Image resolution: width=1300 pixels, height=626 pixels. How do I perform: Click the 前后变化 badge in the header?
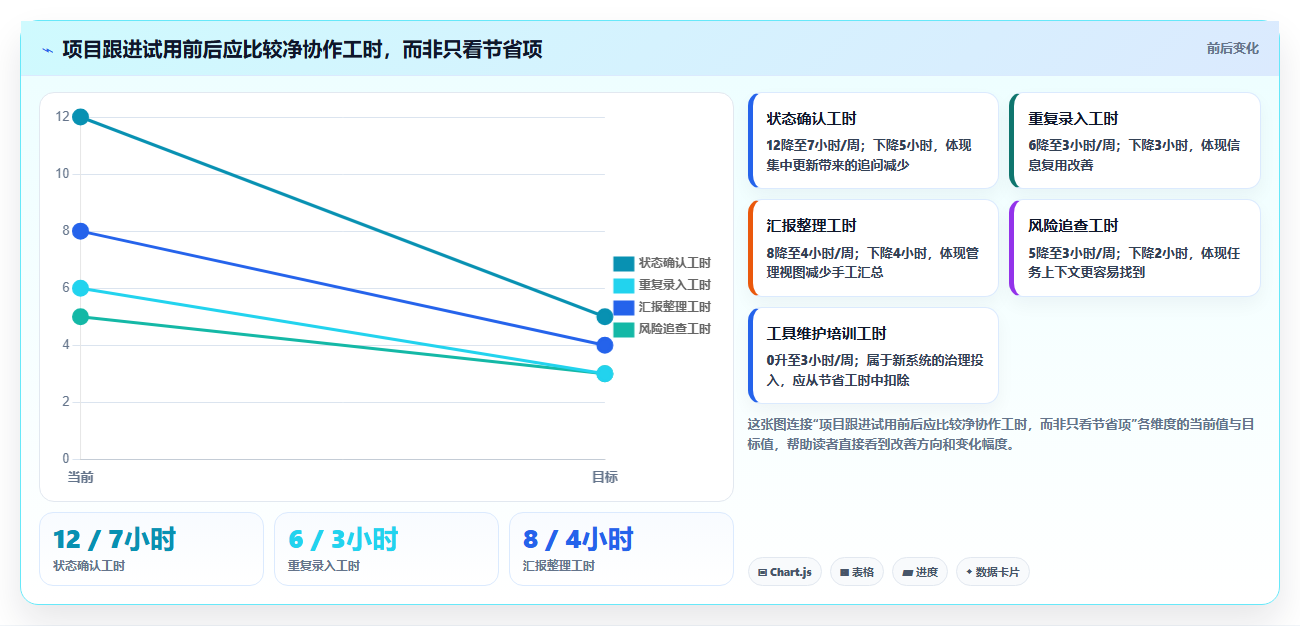(1232, 48)
